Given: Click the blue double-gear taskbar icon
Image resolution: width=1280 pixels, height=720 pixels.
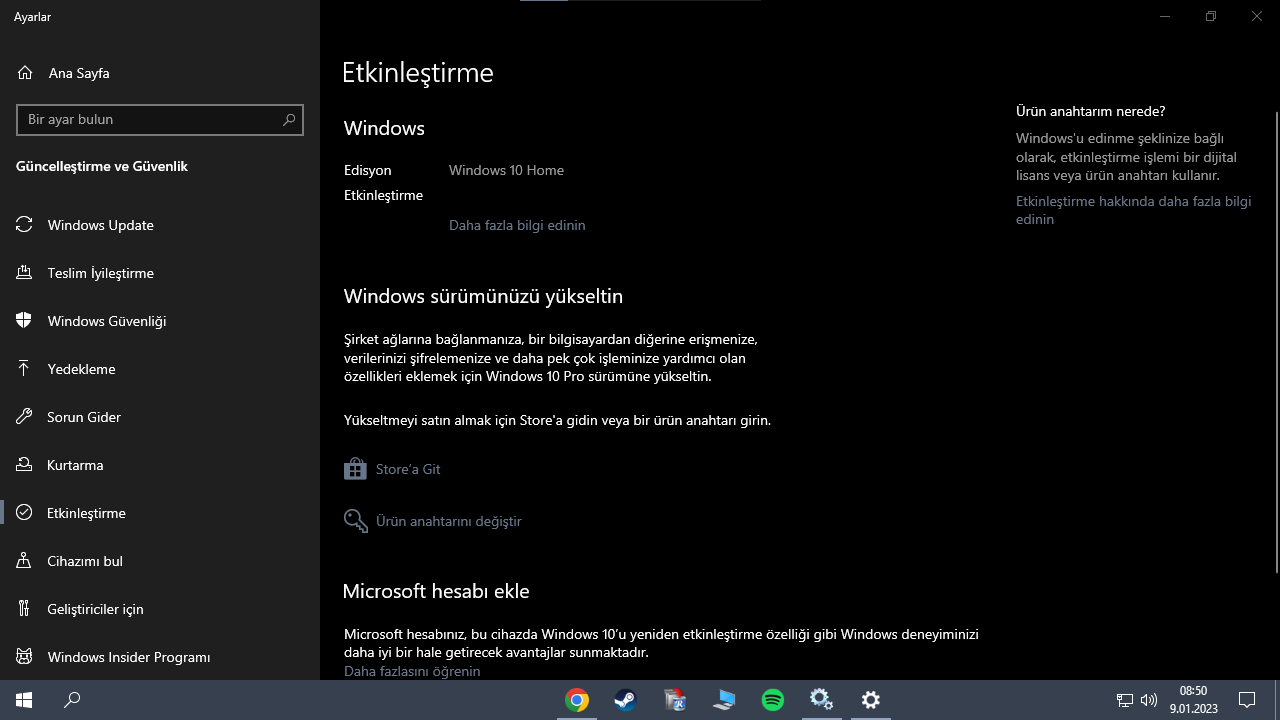Looking at the screenshot, I should (822, 700).
